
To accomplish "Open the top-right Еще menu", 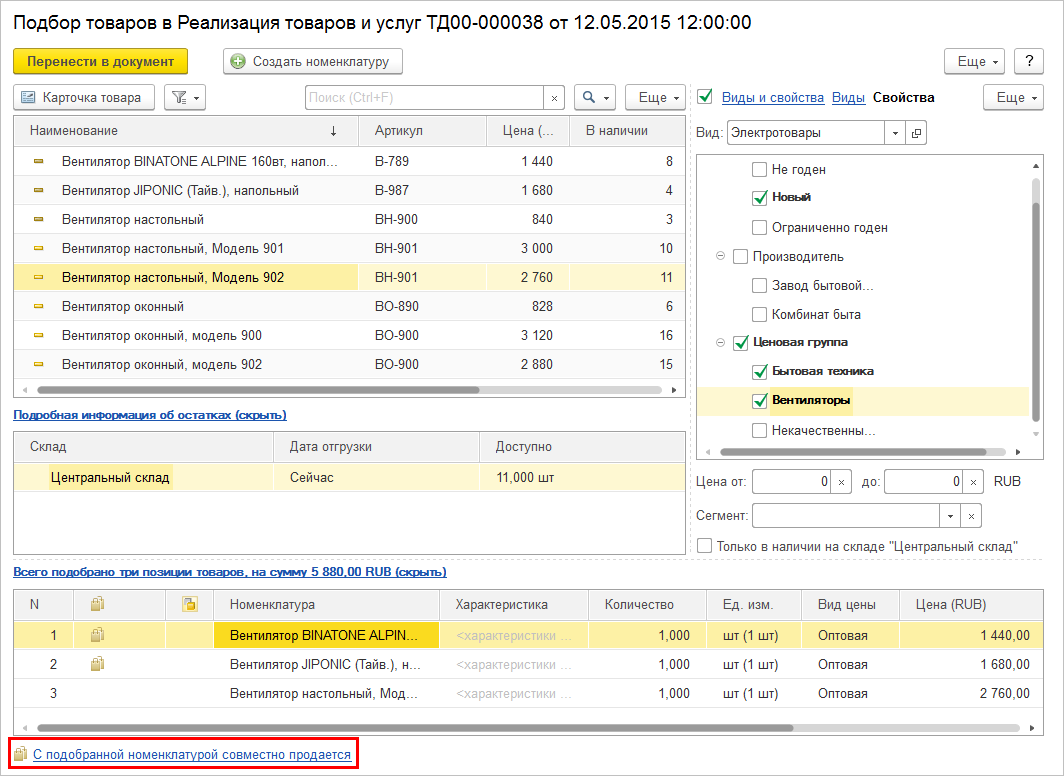I will tap(974, 61).
